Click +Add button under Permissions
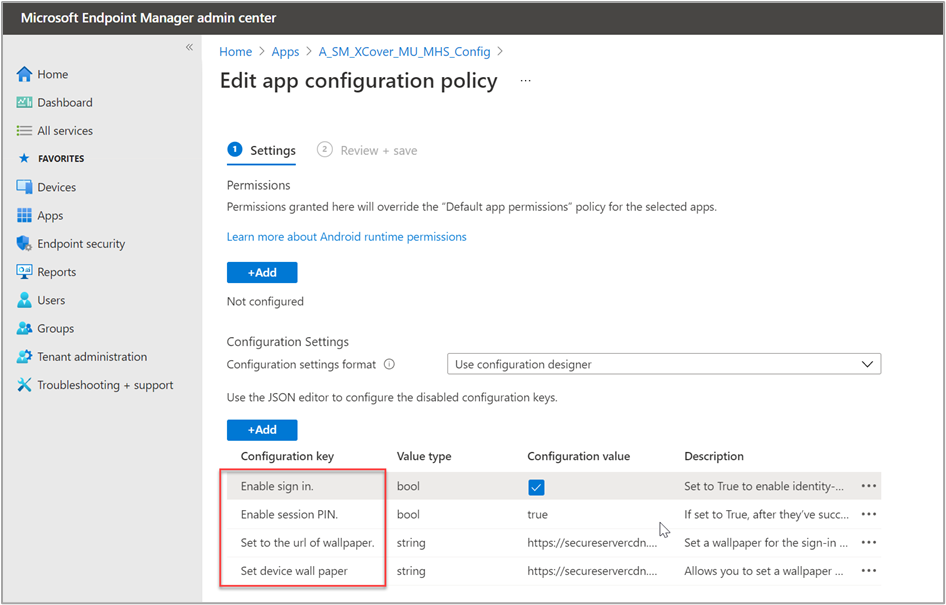 (262, 272)
